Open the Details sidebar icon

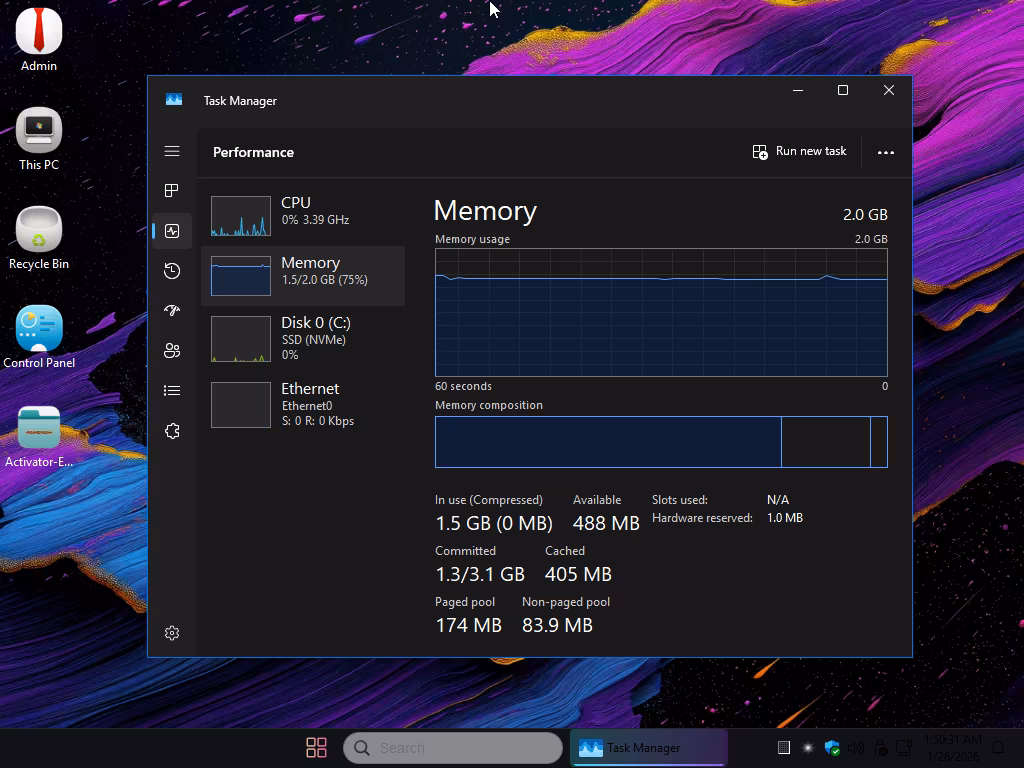(172, 391)
